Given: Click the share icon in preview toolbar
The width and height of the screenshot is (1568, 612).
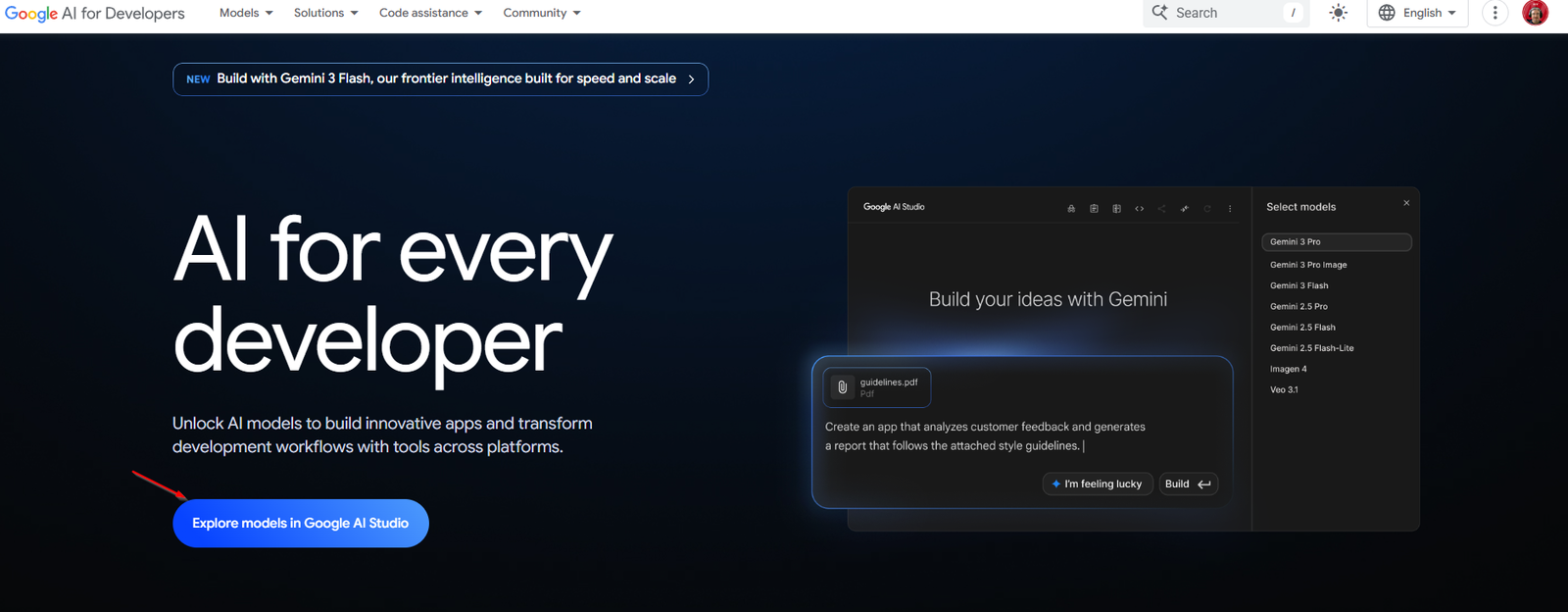Looking at the screenshot, I should (1161, 208).
